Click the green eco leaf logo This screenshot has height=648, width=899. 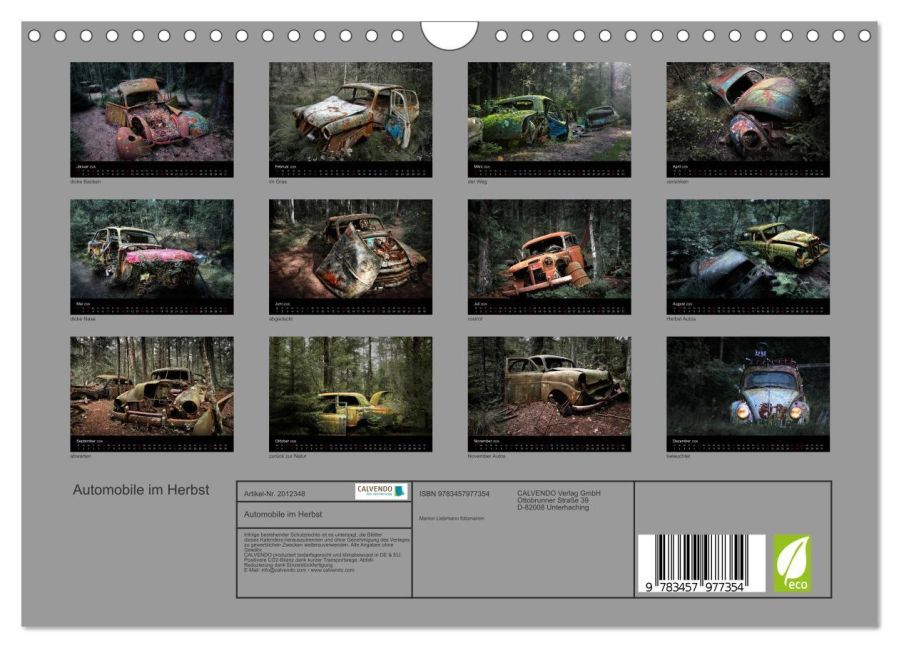coord(792,564)
